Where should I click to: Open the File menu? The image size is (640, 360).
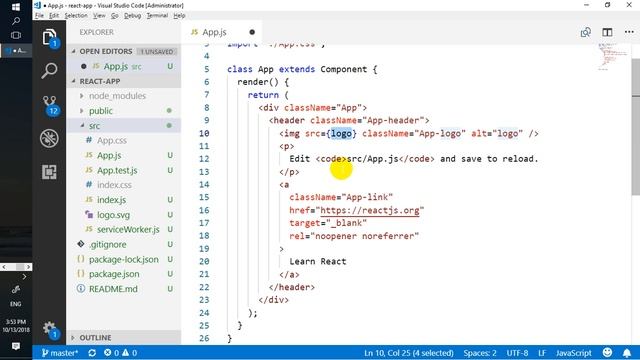coord(39,16)
